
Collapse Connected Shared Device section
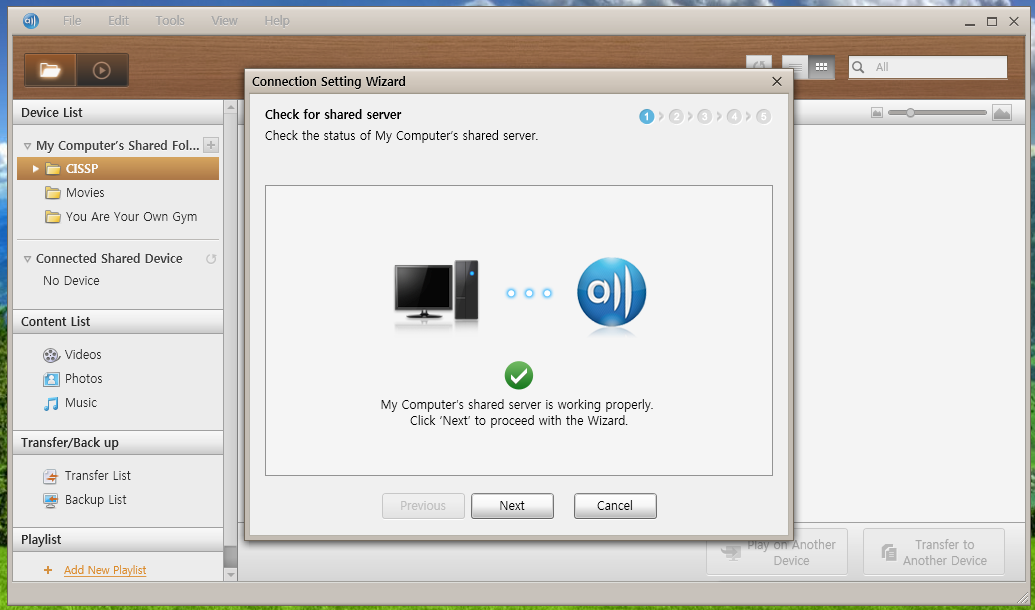click(x=27, y=259)
